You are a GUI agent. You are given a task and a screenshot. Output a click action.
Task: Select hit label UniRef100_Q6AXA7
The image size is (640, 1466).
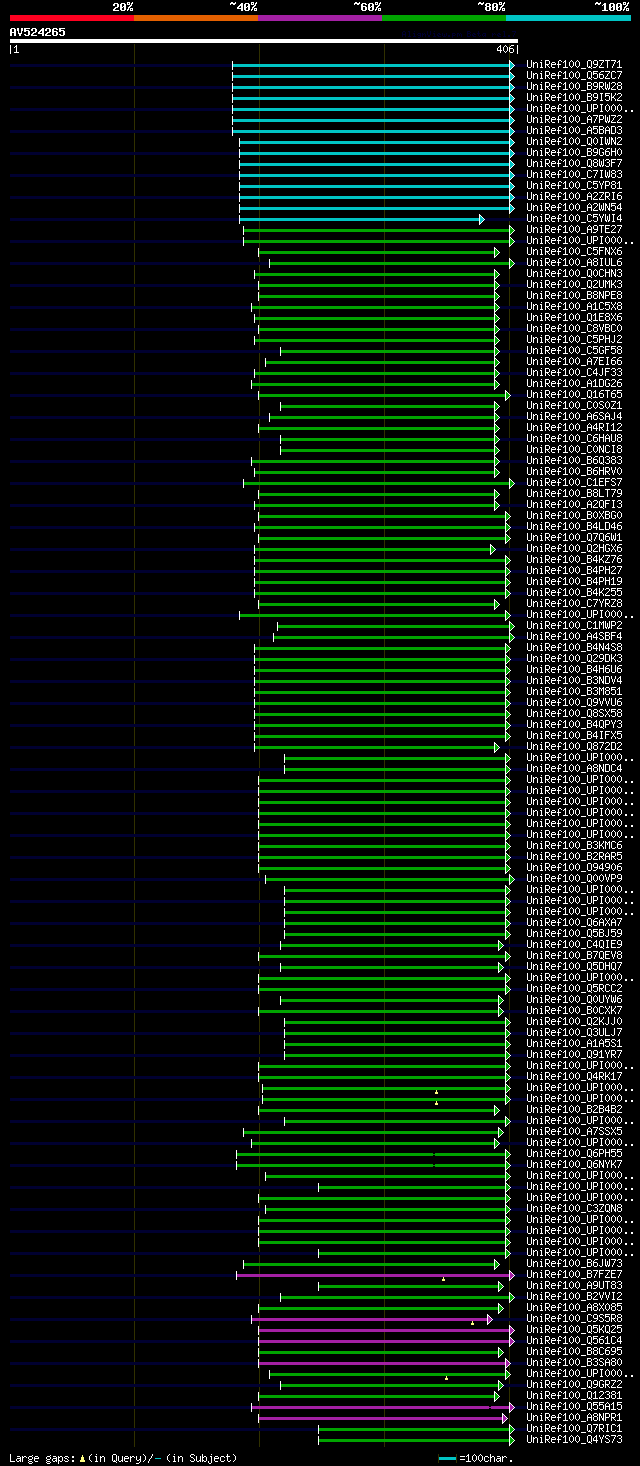pyautogui.click(x=574, y=923)
